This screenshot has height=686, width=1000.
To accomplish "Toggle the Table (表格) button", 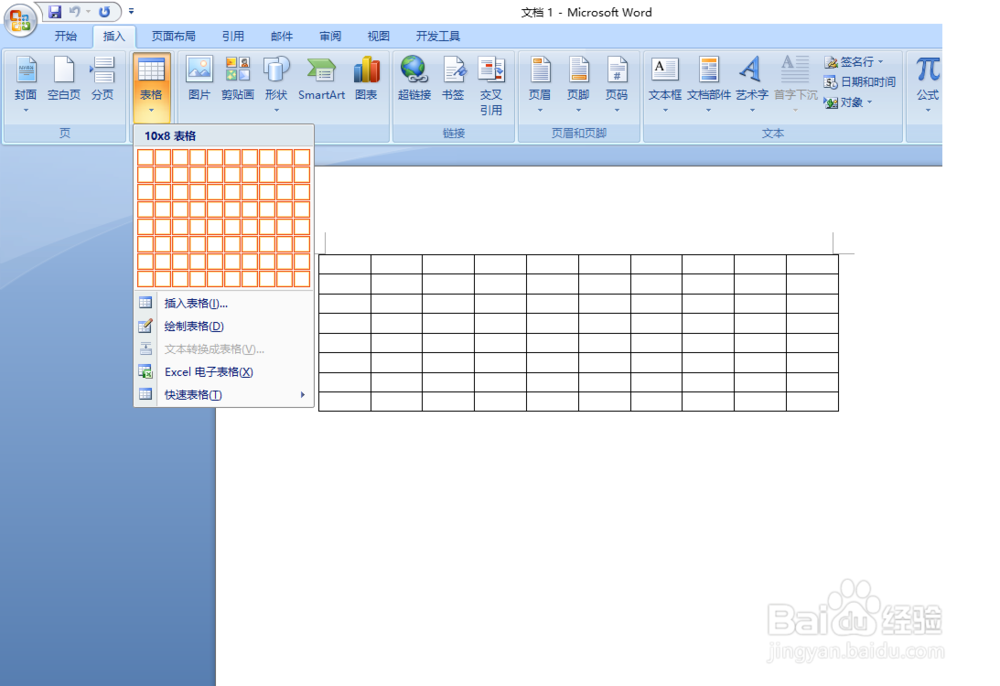I will [151, 87].
